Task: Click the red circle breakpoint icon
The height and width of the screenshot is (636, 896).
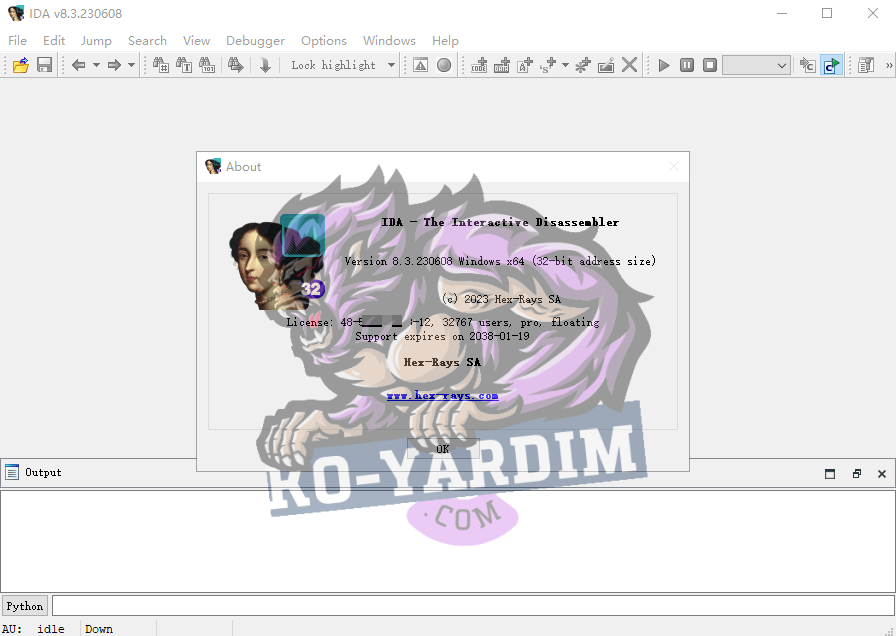Action: 444,65
